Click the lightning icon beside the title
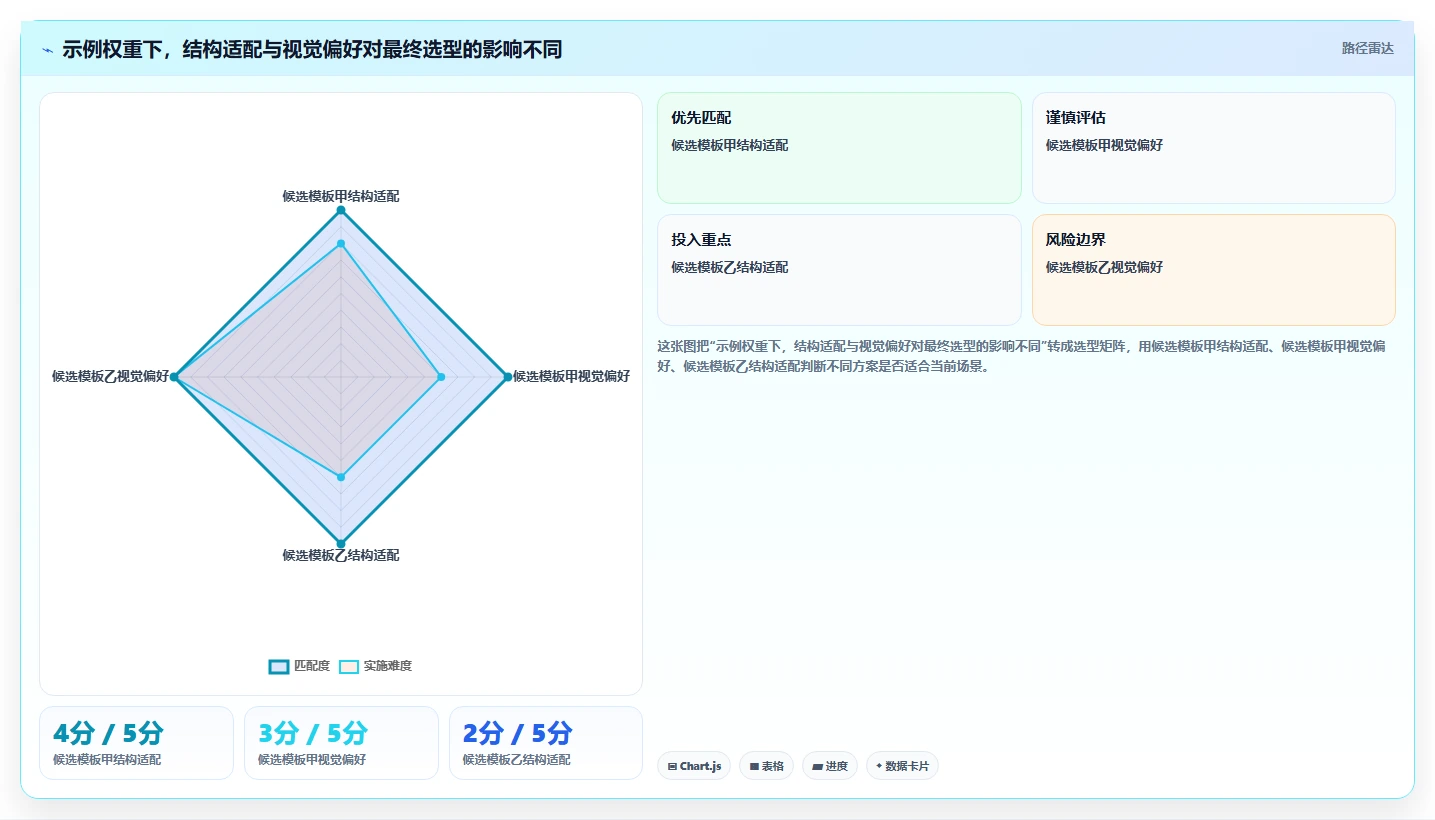Image resolution: width=1435 pixels, height=820 pixels. point(48,50)
